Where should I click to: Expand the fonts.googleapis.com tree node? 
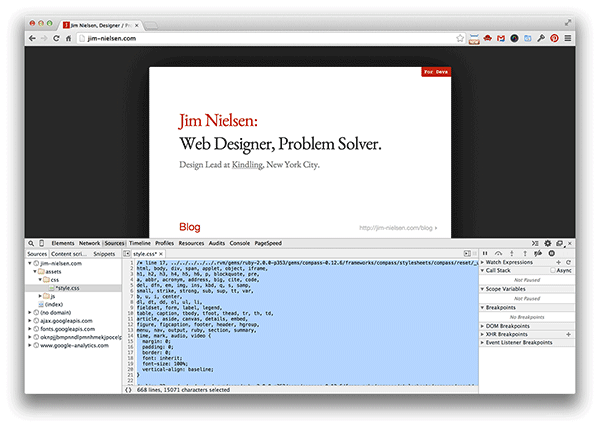tap(29, 329)
